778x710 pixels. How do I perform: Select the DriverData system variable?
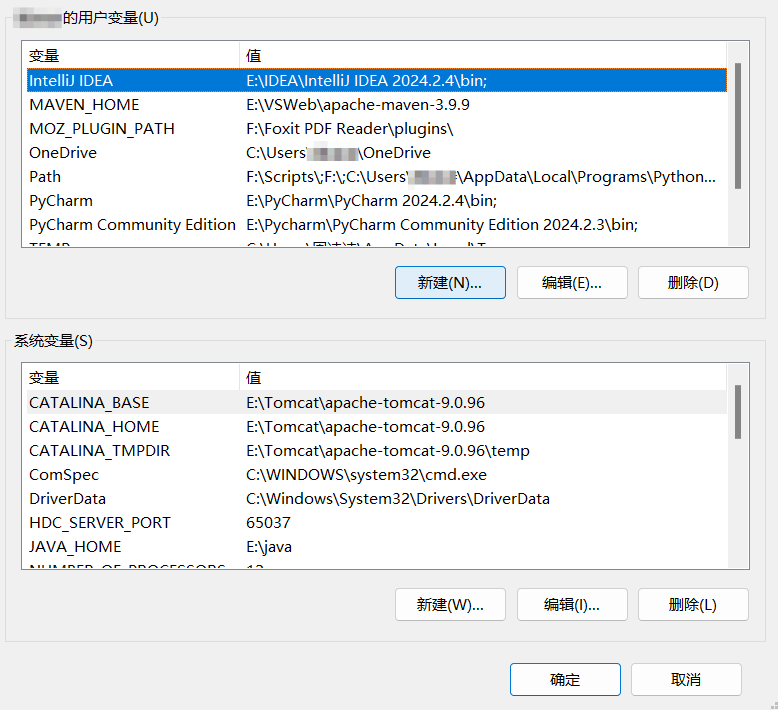tap(377, 499)
